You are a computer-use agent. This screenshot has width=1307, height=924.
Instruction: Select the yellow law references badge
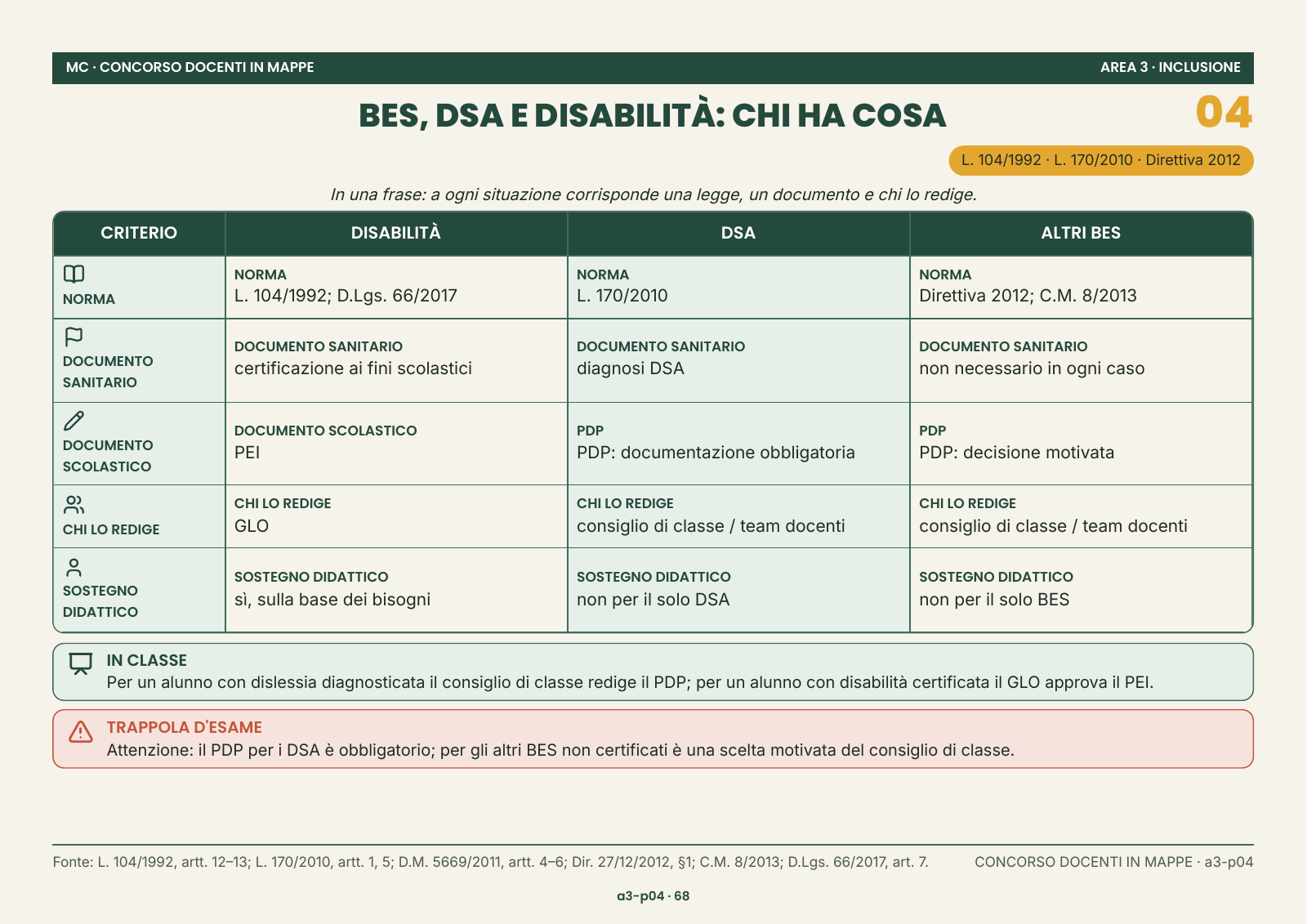coord(1100,160)
